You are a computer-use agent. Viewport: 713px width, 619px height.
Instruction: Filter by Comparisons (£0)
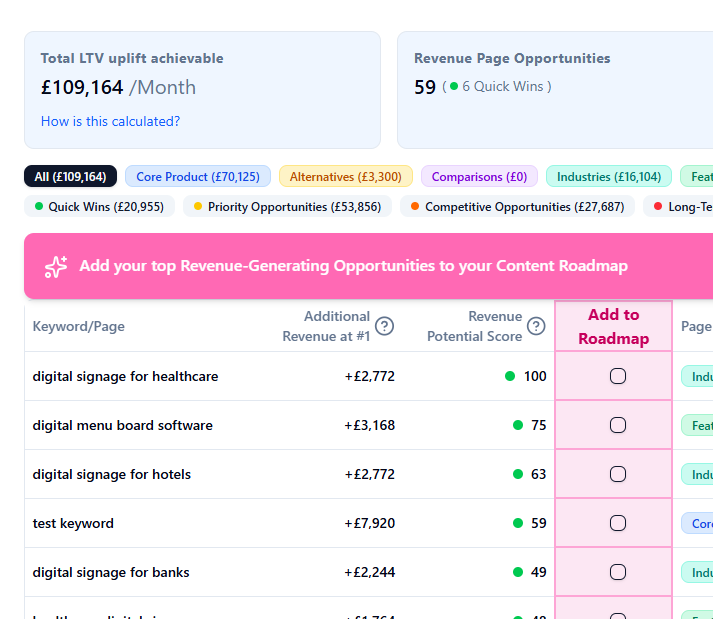tap(479, 176)
